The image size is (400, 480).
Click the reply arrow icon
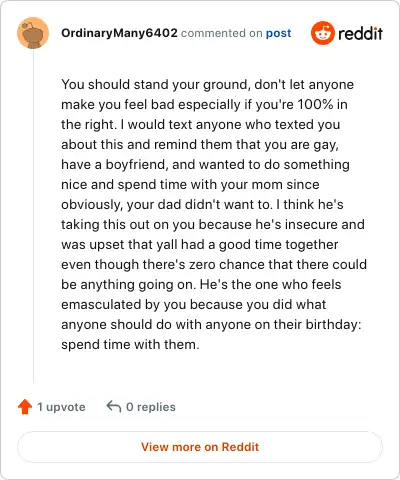coord(114,406)
